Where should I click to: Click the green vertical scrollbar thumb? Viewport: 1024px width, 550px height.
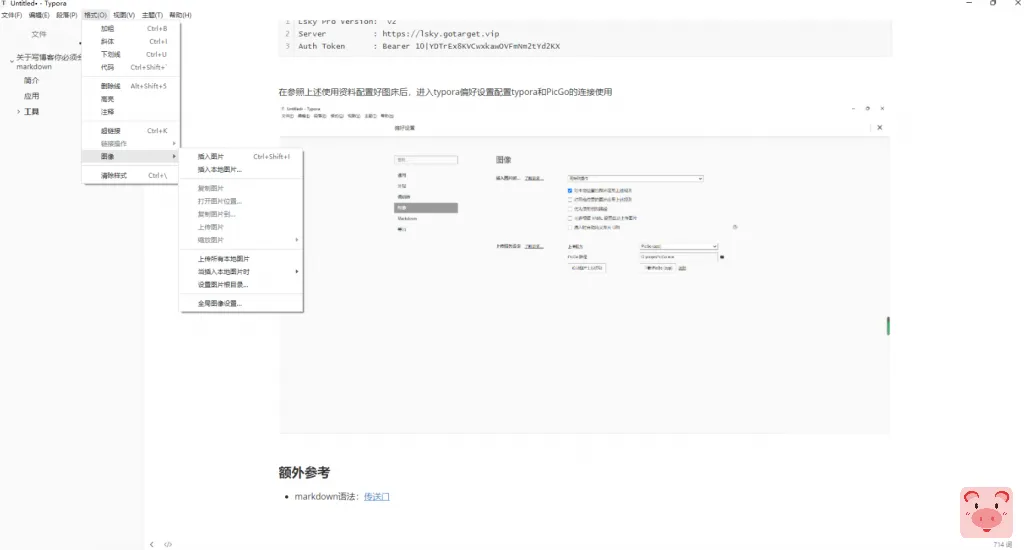tap(888, 325)
